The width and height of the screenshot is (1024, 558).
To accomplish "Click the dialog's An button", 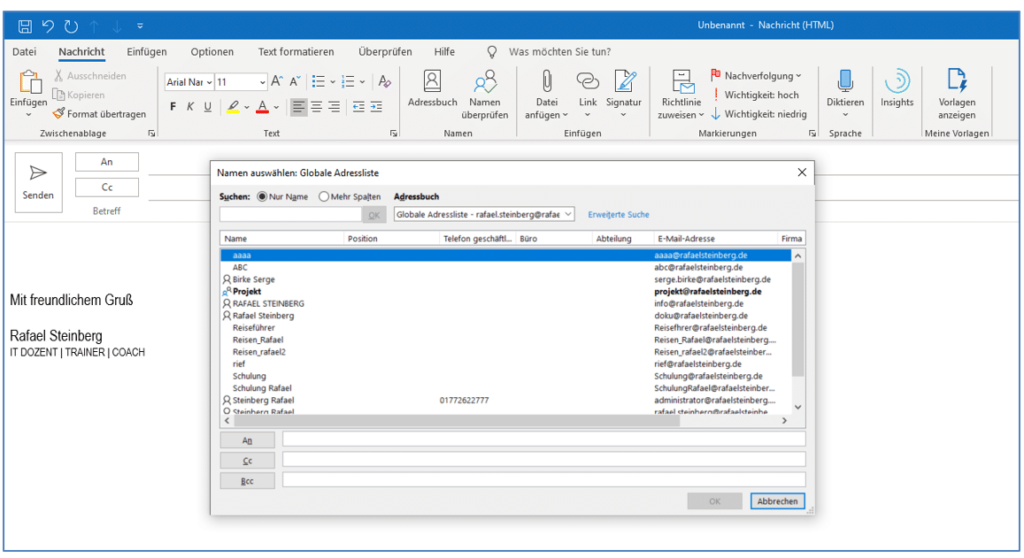I will [x=247, y=440].
